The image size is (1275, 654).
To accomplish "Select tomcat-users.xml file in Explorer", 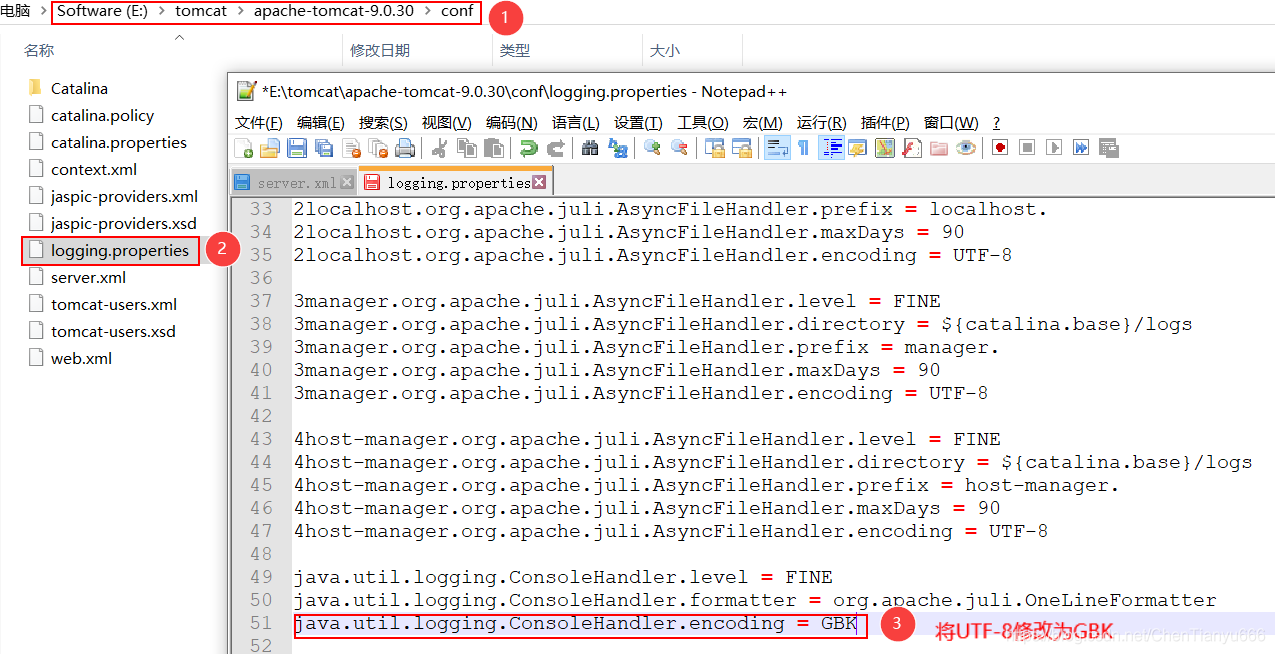I will pos(114,304).
